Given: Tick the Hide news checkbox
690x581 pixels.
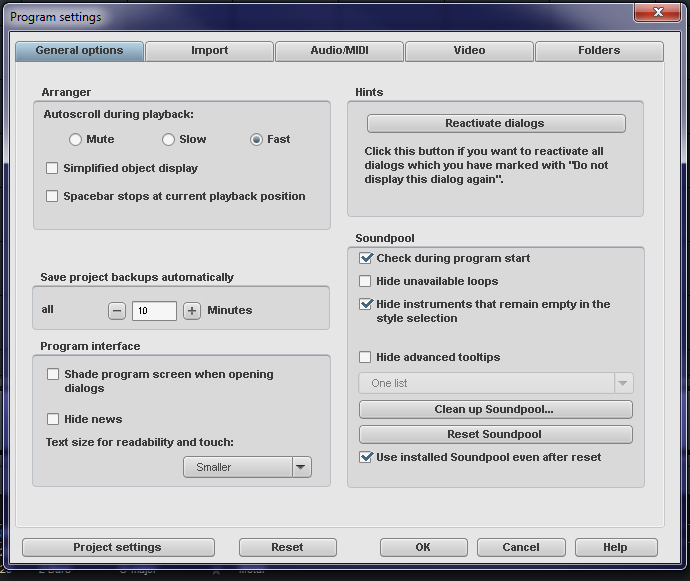Looking at the screenshot, I should [x=53, y=419].
